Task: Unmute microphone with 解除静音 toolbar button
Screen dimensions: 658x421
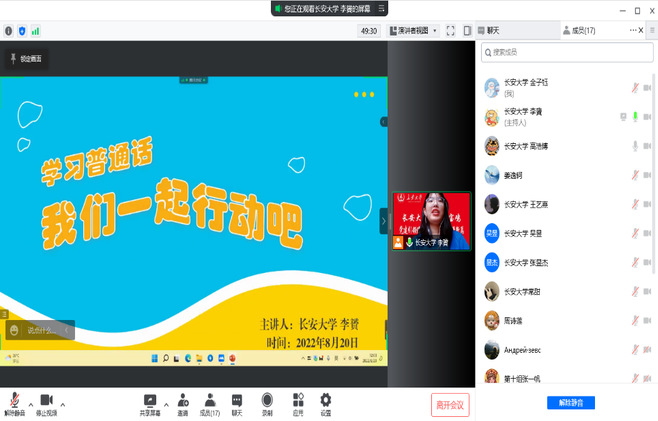Action: coord(14,403)
